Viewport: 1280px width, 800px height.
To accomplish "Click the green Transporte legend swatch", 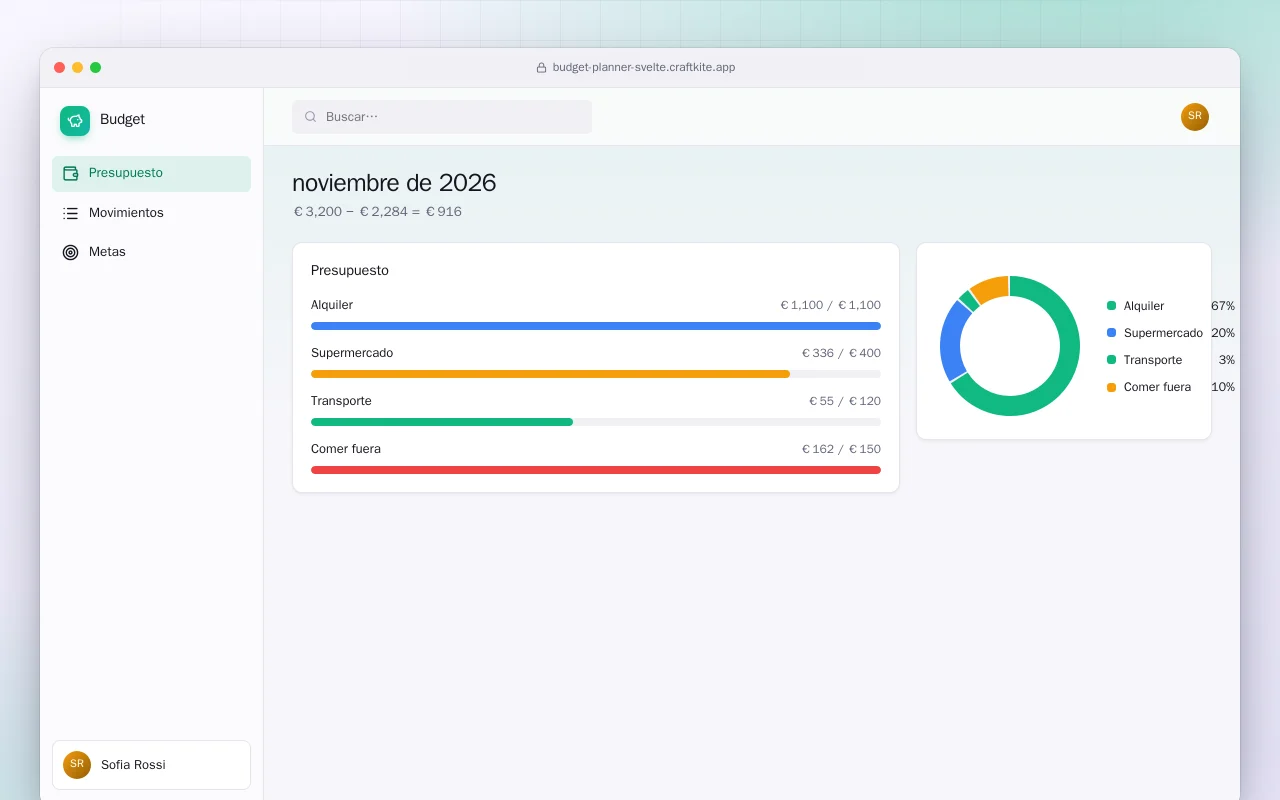I will pyautogui.click(x=1111, y=360).
